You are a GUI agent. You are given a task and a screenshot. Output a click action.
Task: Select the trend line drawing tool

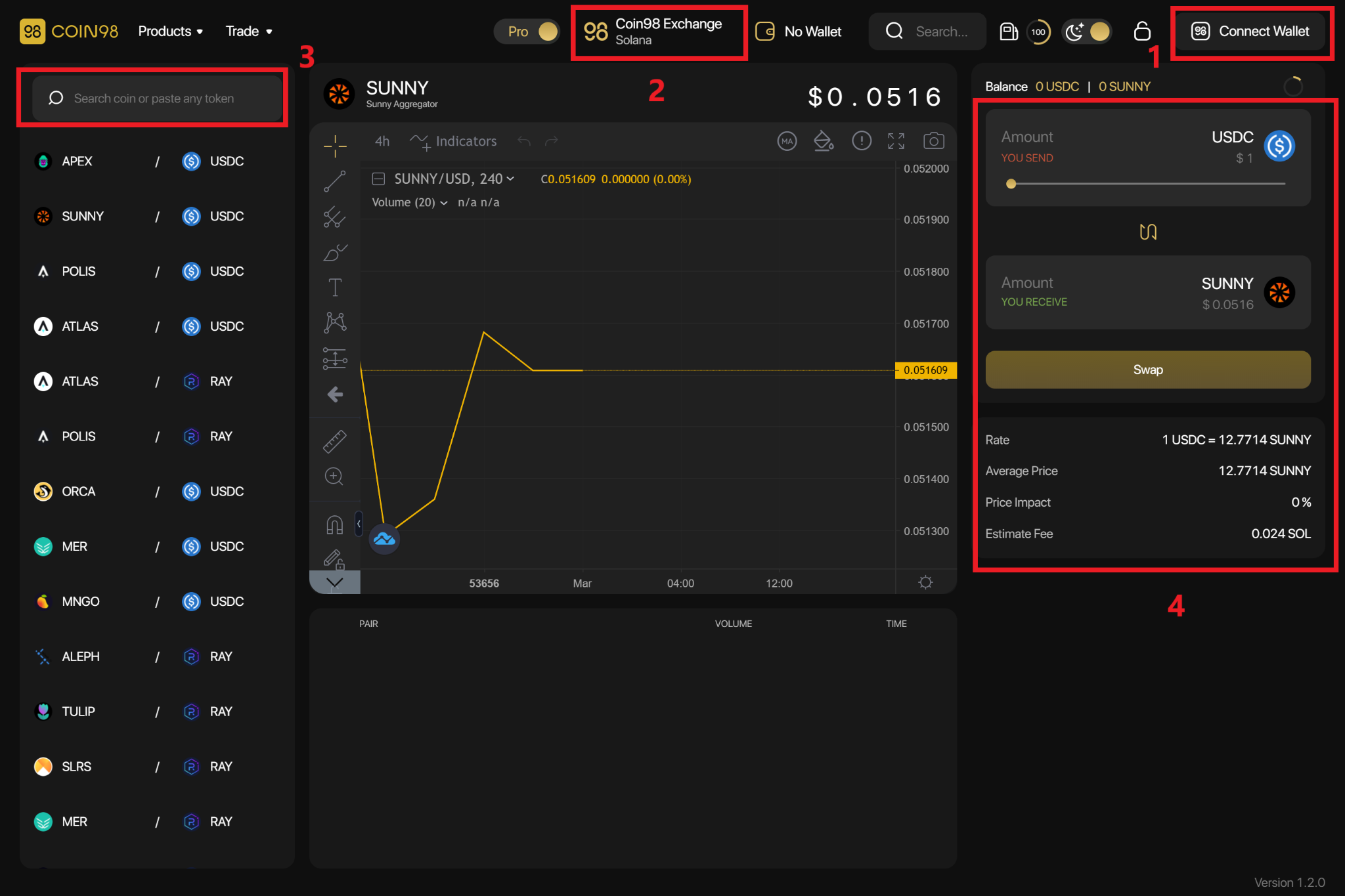(335, 181)
